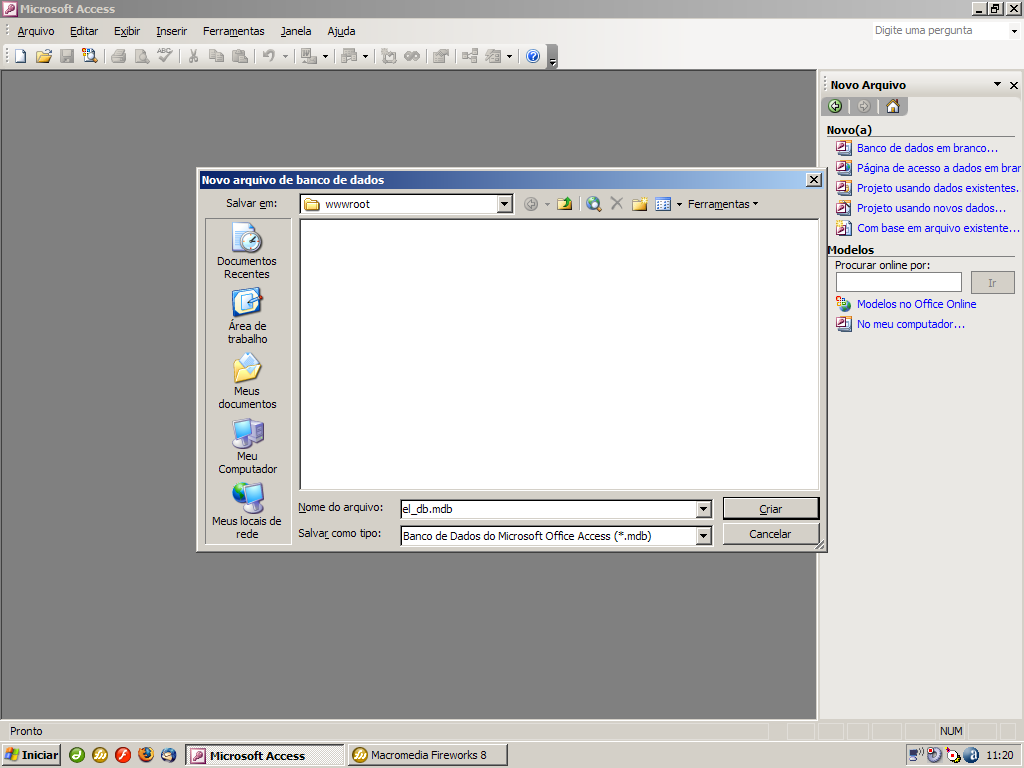The image size is (1024, 768).
Task: Expand the Digite uma pergunta dropdown
Action: [x=1014, y=31]
